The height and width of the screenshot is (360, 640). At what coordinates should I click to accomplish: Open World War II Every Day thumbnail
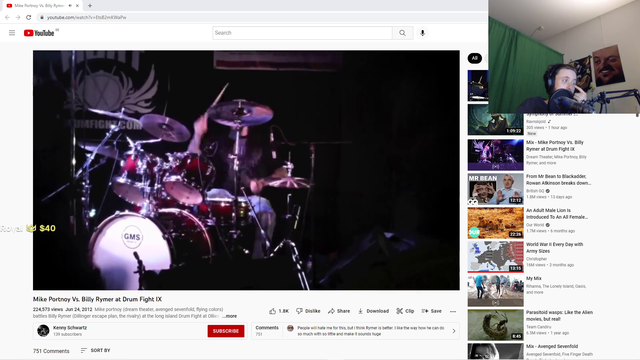point(496,257)
